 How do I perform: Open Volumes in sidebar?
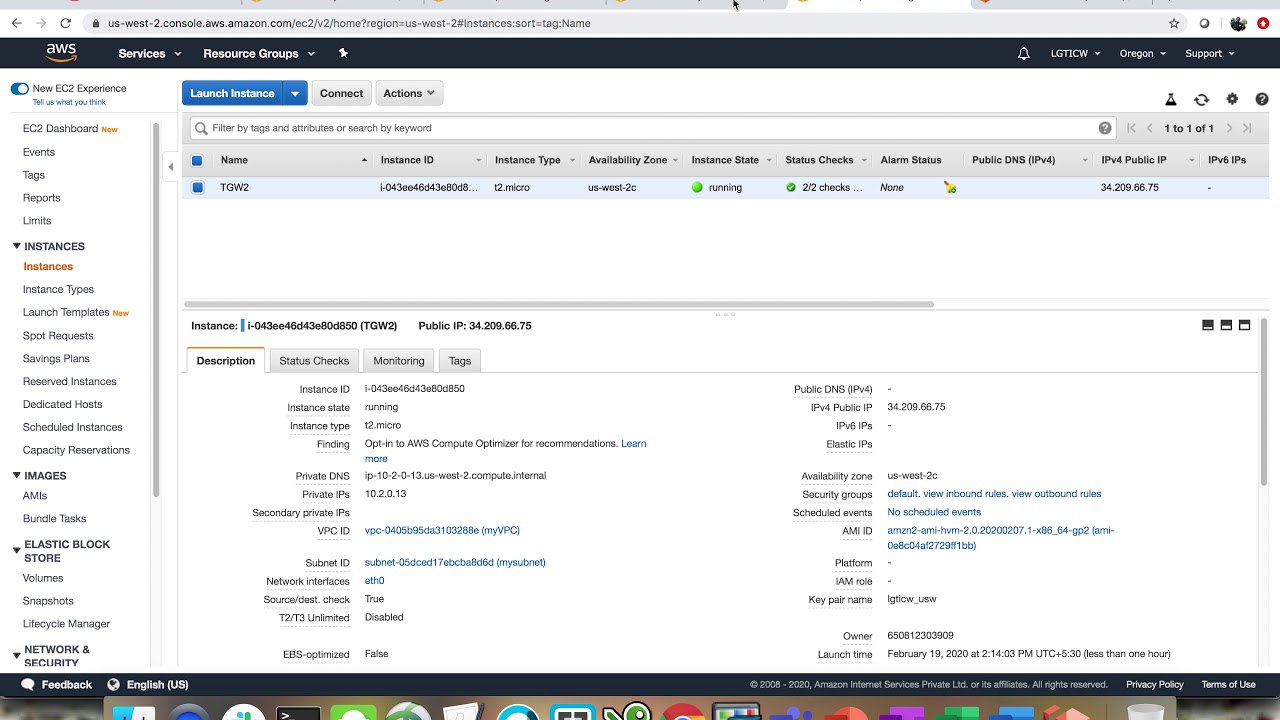[43, 578]
